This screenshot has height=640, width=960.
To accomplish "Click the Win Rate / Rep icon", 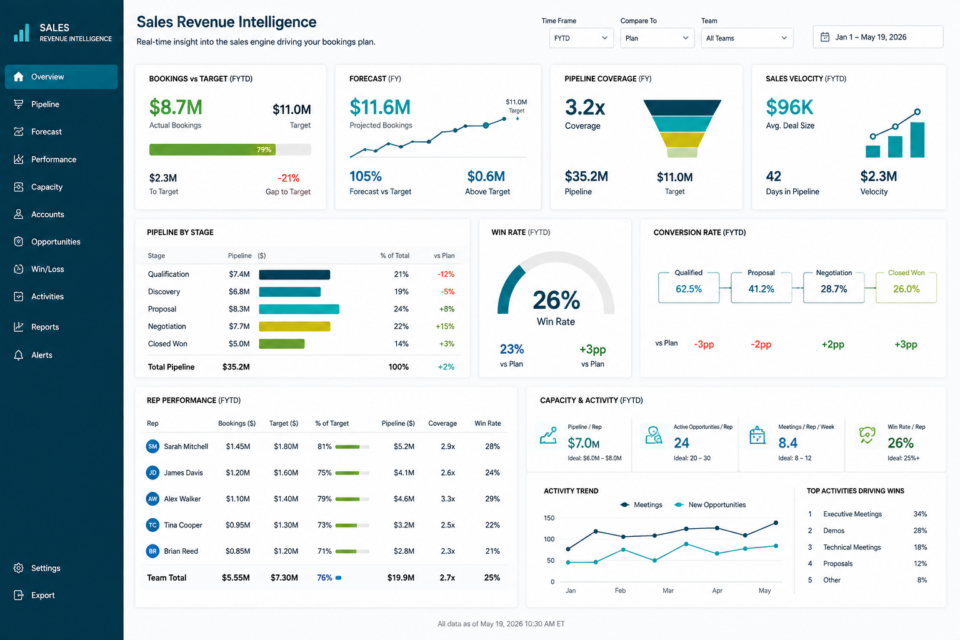I will [866, 435].
